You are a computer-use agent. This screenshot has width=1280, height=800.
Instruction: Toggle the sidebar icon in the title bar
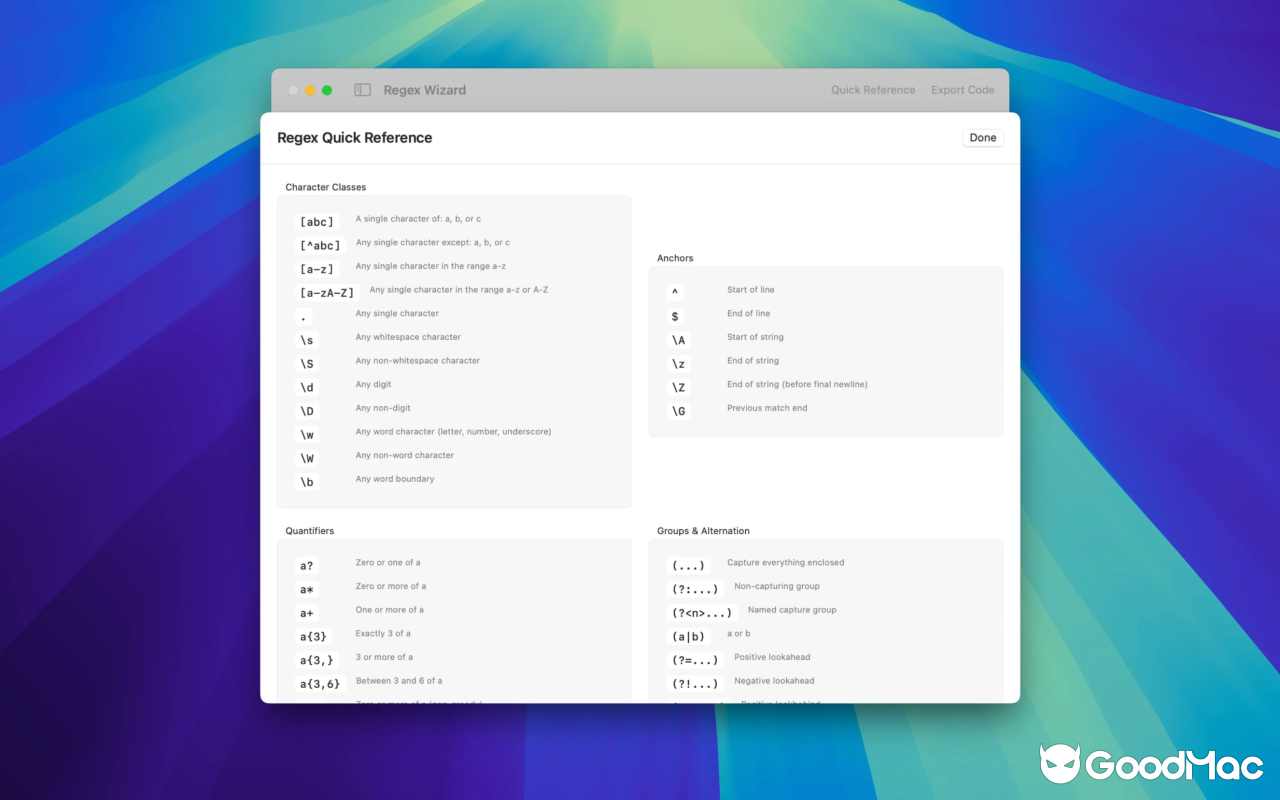coord(362,89)
